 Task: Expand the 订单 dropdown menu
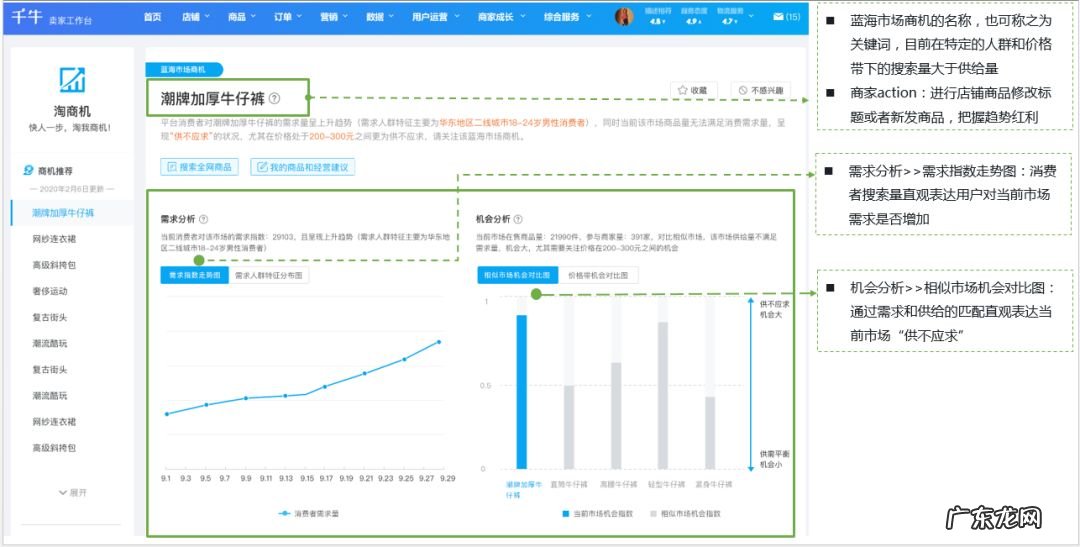[x=288, y=17]
